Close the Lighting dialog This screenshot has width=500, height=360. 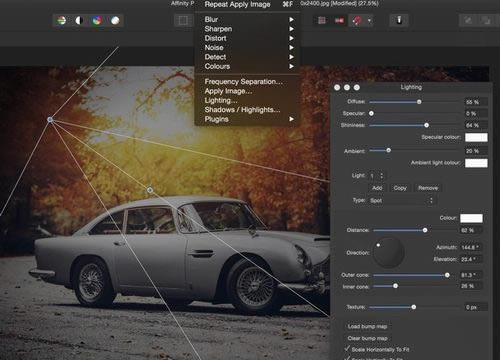pos(337,87)
